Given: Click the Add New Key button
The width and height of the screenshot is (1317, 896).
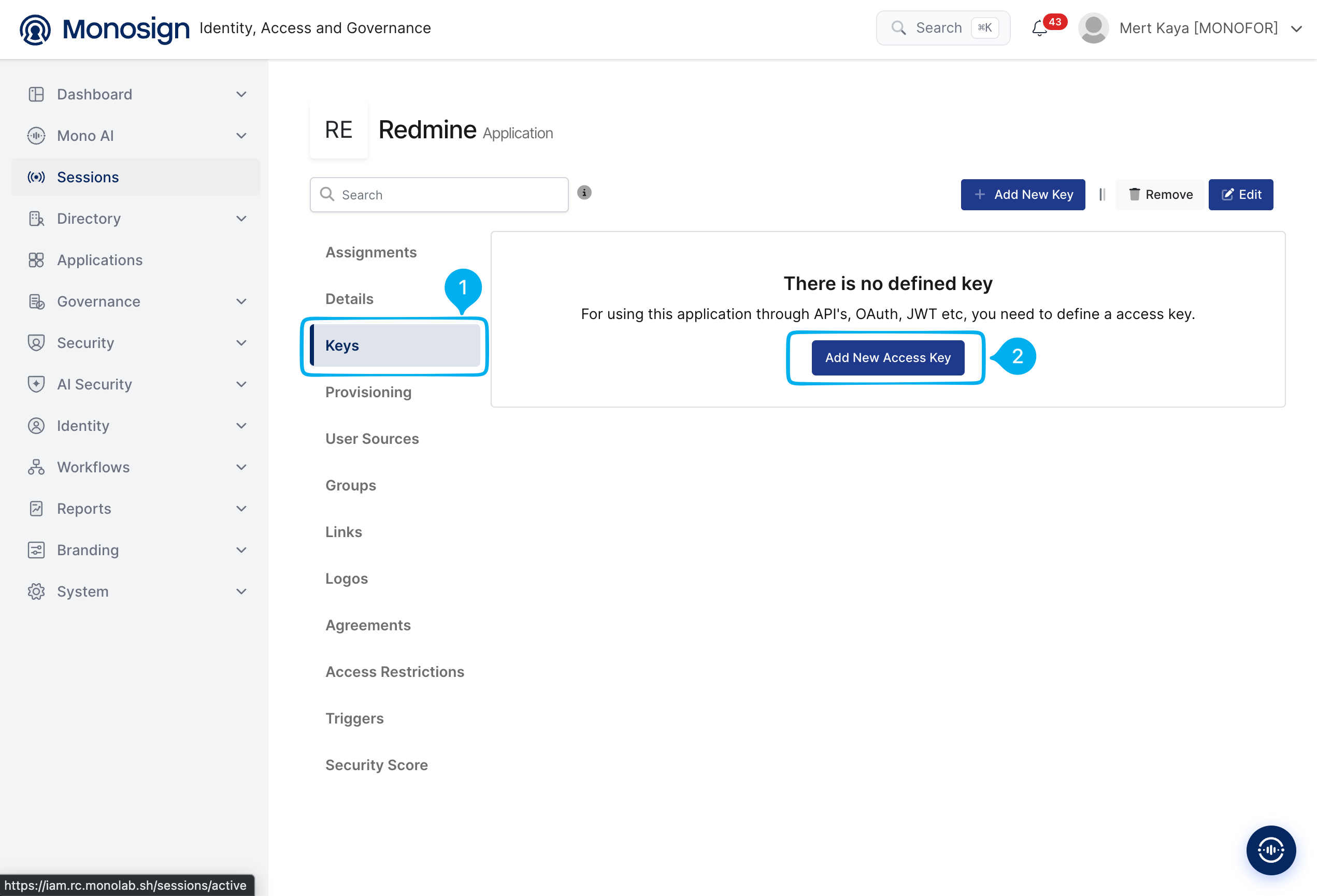Looking at the screenshot, I should click(x=1023, y=194).
